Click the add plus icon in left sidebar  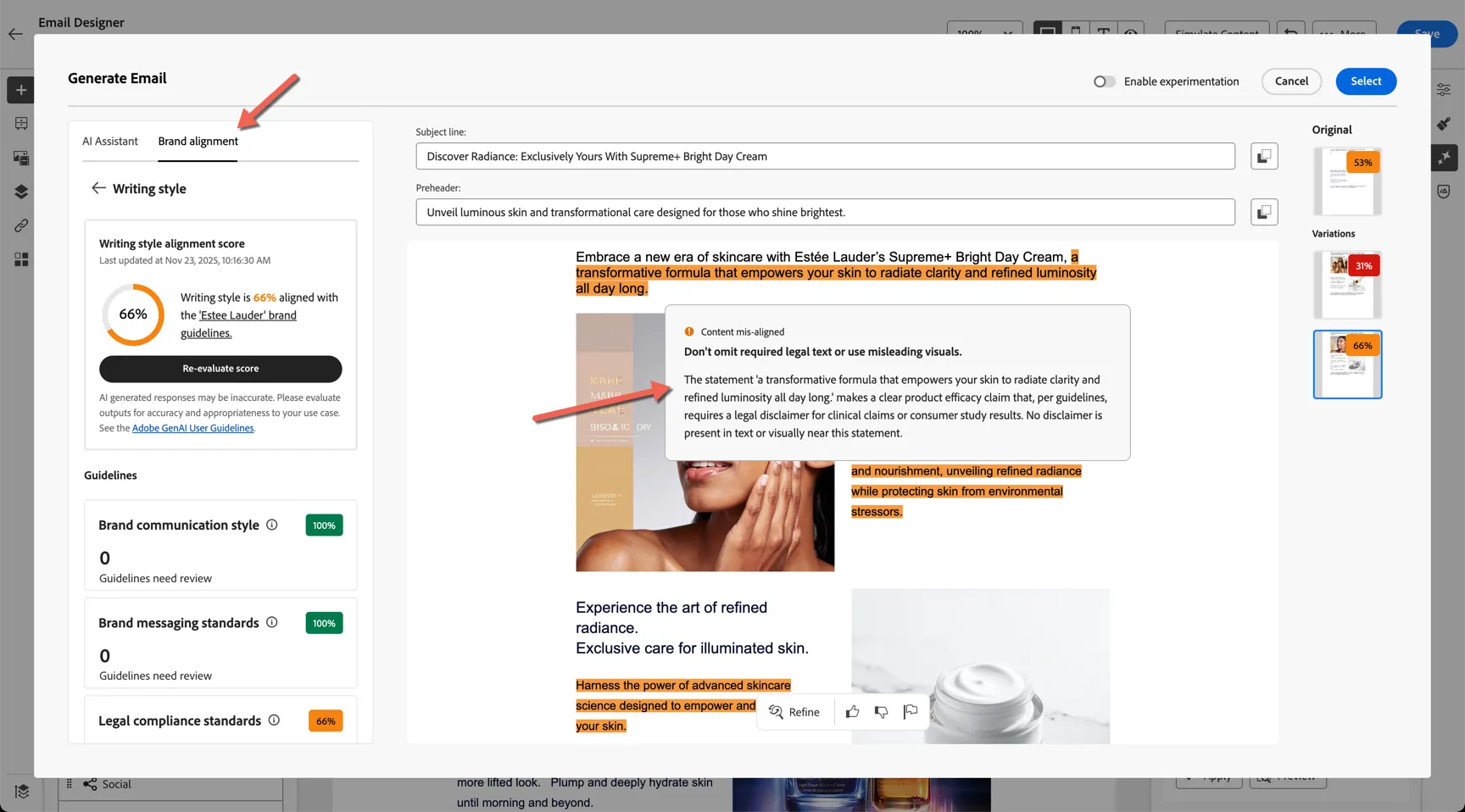[x=21, y=90]
